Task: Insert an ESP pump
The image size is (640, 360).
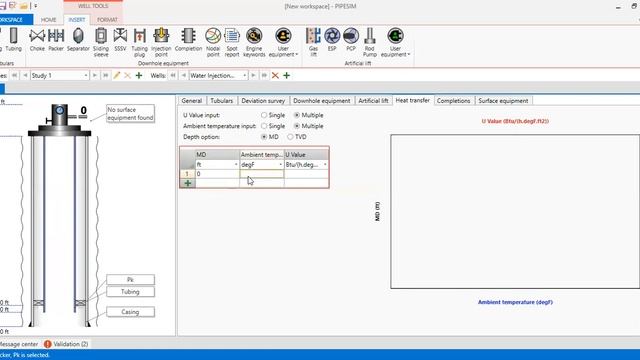Action: [332, 40]
